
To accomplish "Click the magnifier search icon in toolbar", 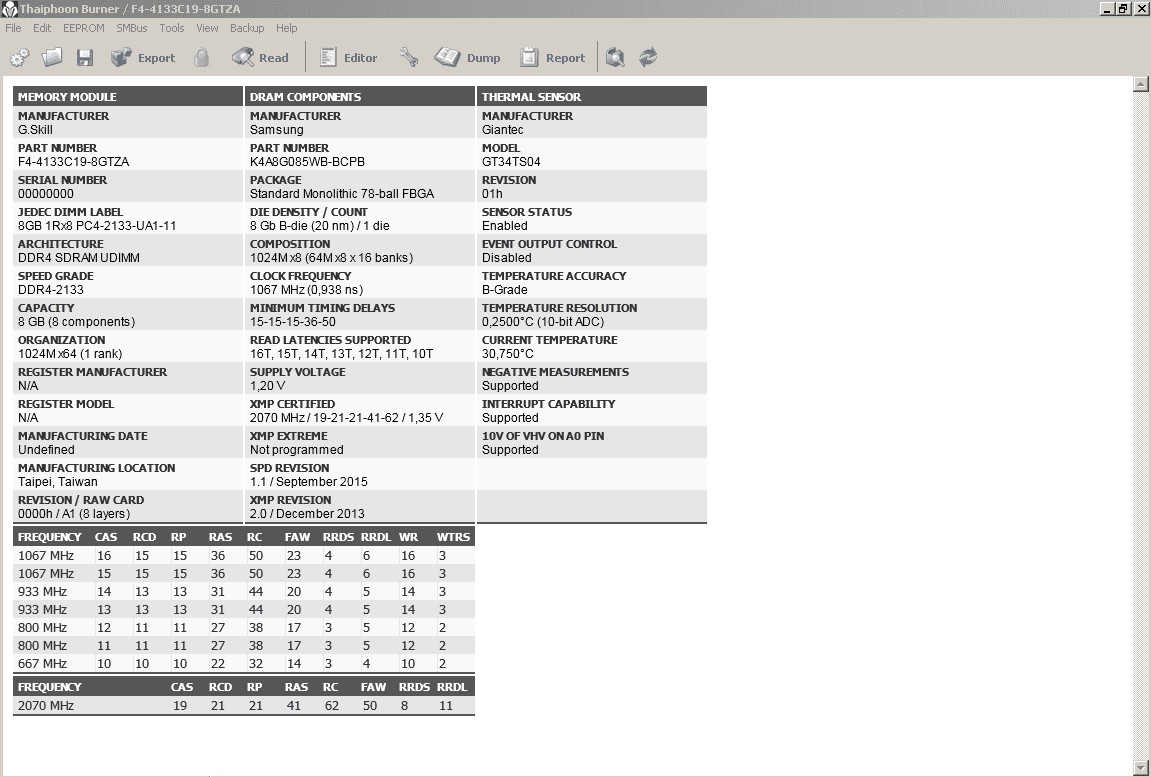I will pyautogui.click(x=615, y=57).
